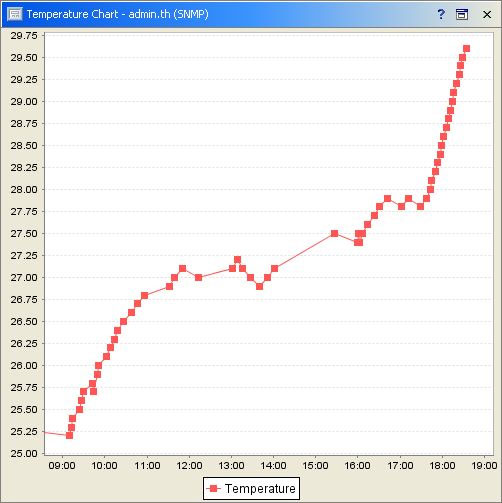Click the 29.50 value axis label
This screenshot has width=502, height=503.
coord(24,58)
